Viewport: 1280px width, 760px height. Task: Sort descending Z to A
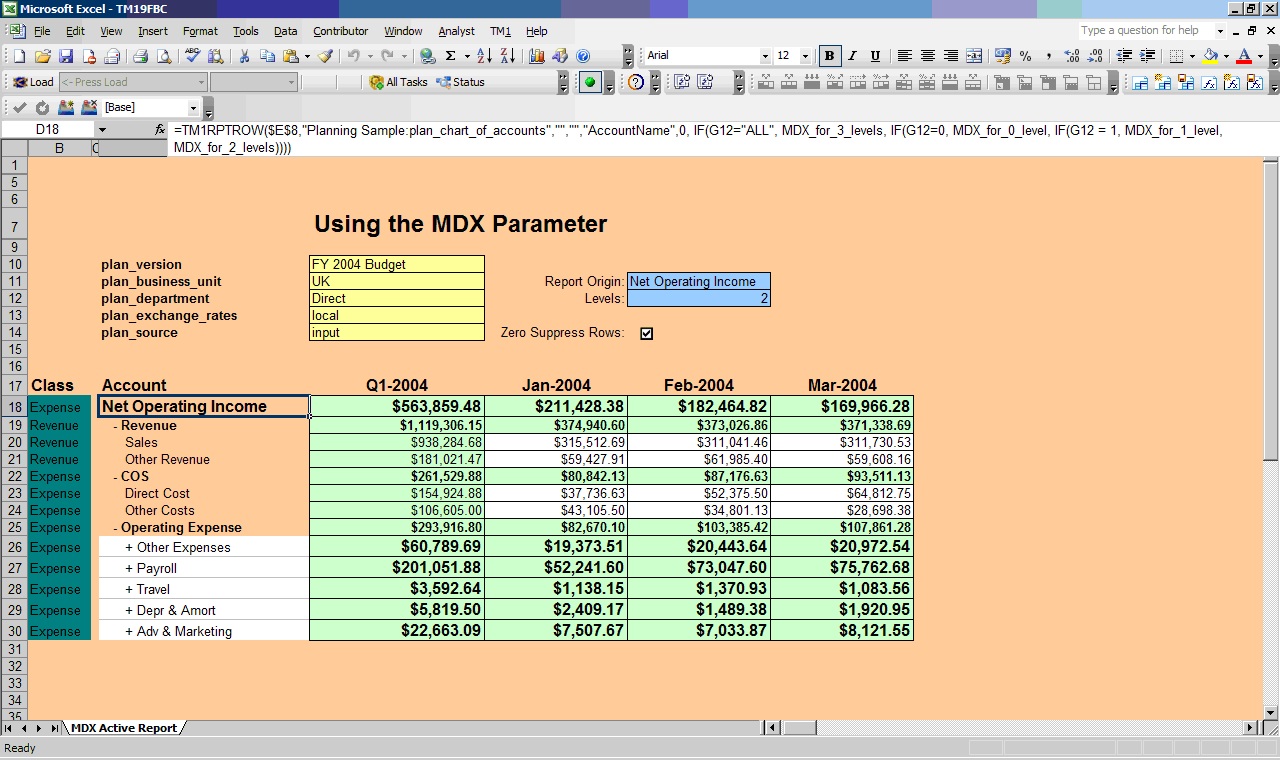(507, 56)
